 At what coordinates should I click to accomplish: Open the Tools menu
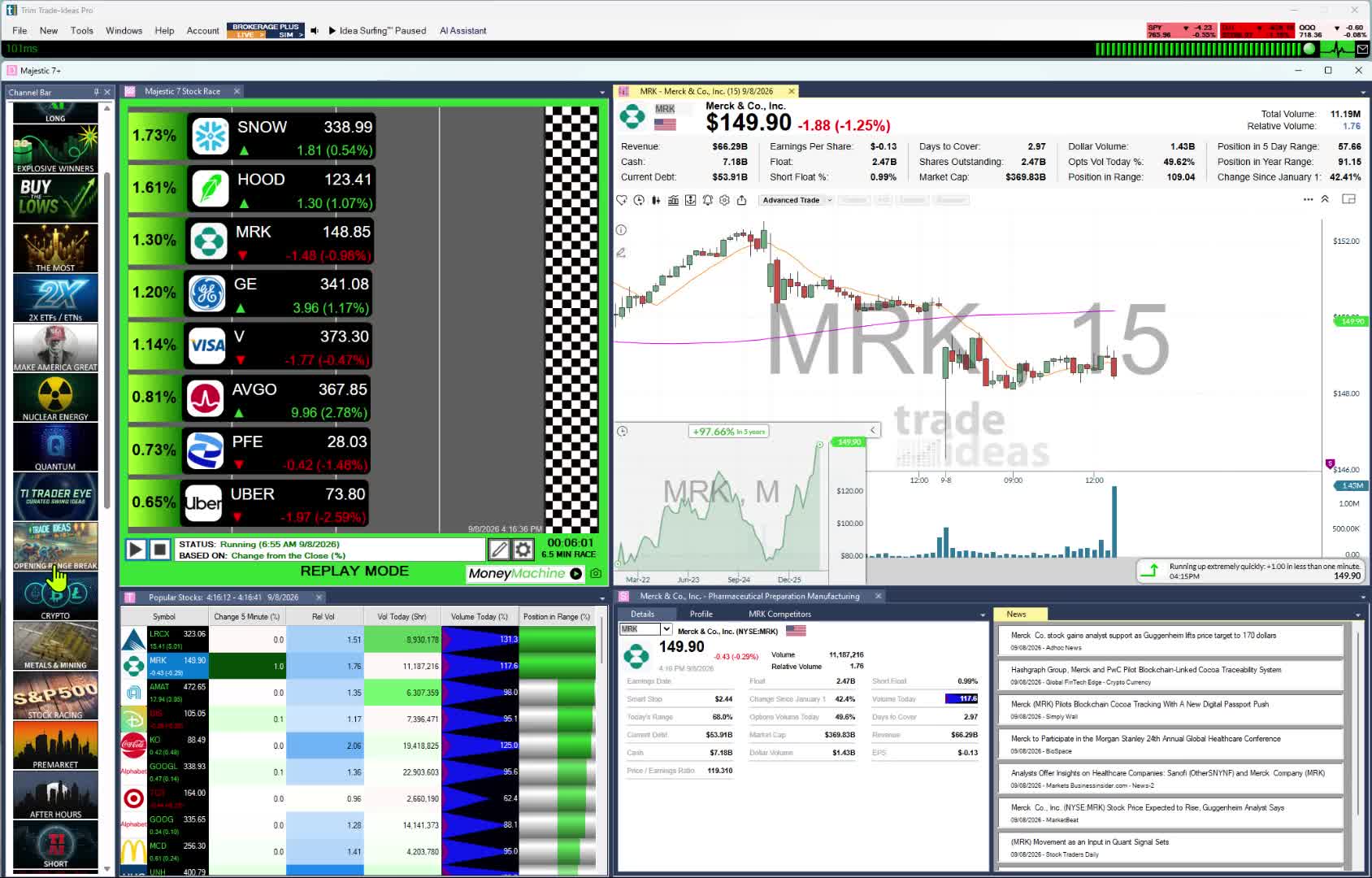coord(82,31)
